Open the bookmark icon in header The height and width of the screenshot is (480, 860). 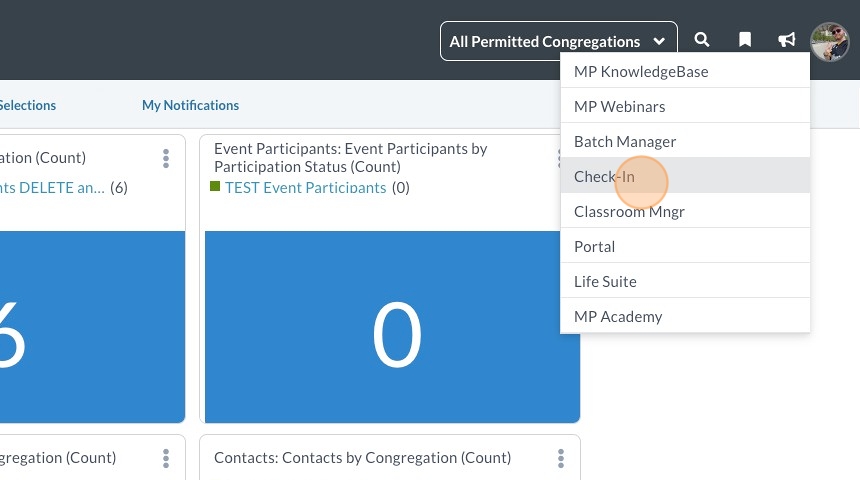coord(745,40)
